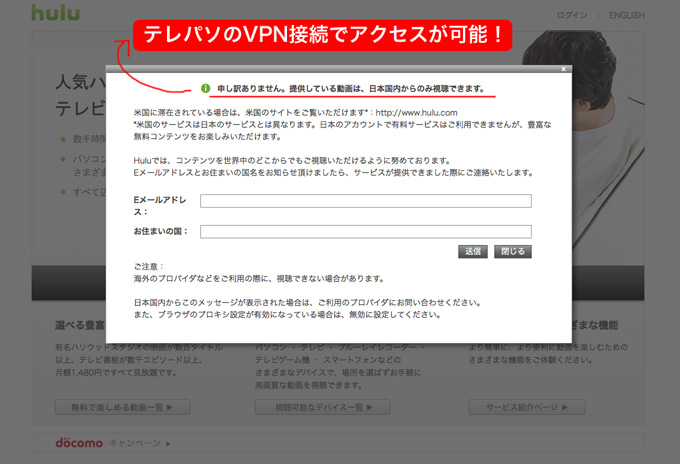Screen dimensions: 680x464
Task: Click the line 高画質な動画を視聴できます
Action: click(x=308, y=385)
